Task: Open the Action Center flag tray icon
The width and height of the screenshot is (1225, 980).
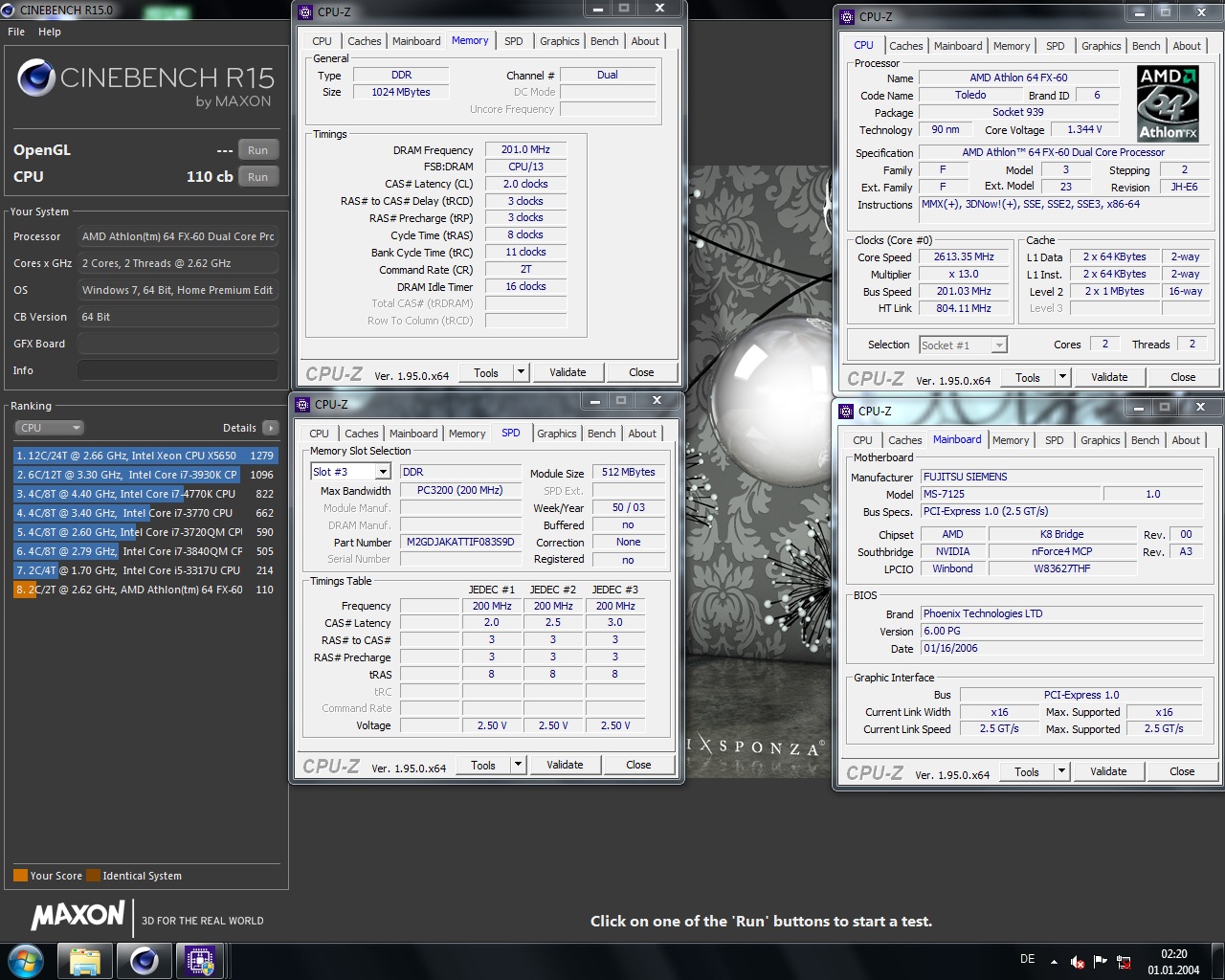Action: pos(1101,961)
